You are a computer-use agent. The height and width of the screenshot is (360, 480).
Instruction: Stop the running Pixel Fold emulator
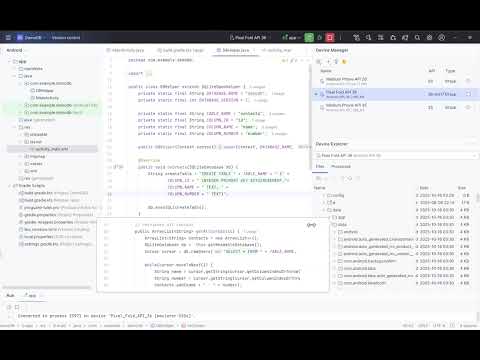pos(469,94)
